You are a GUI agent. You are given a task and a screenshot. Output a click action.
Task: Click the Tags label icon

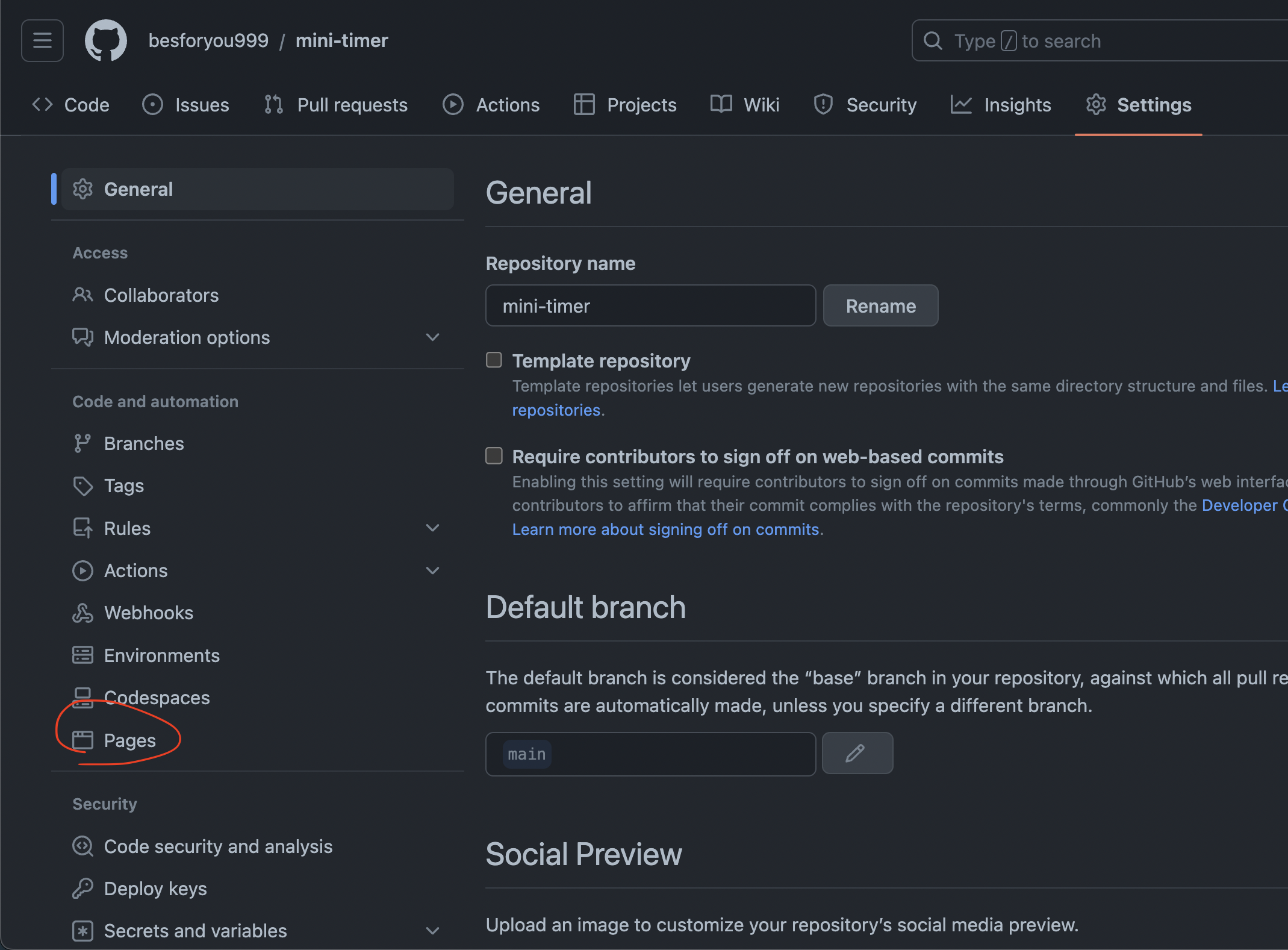[82, 486]
